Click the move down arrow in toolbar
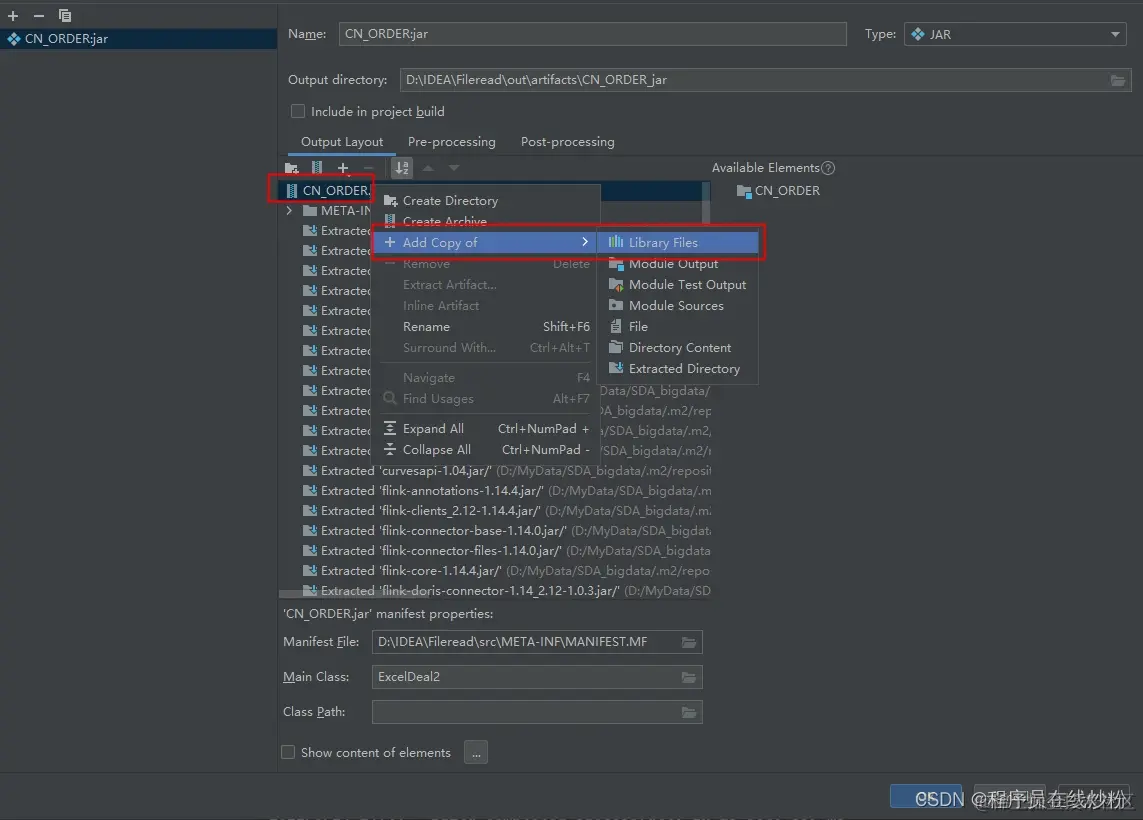 tap(453, 168)
